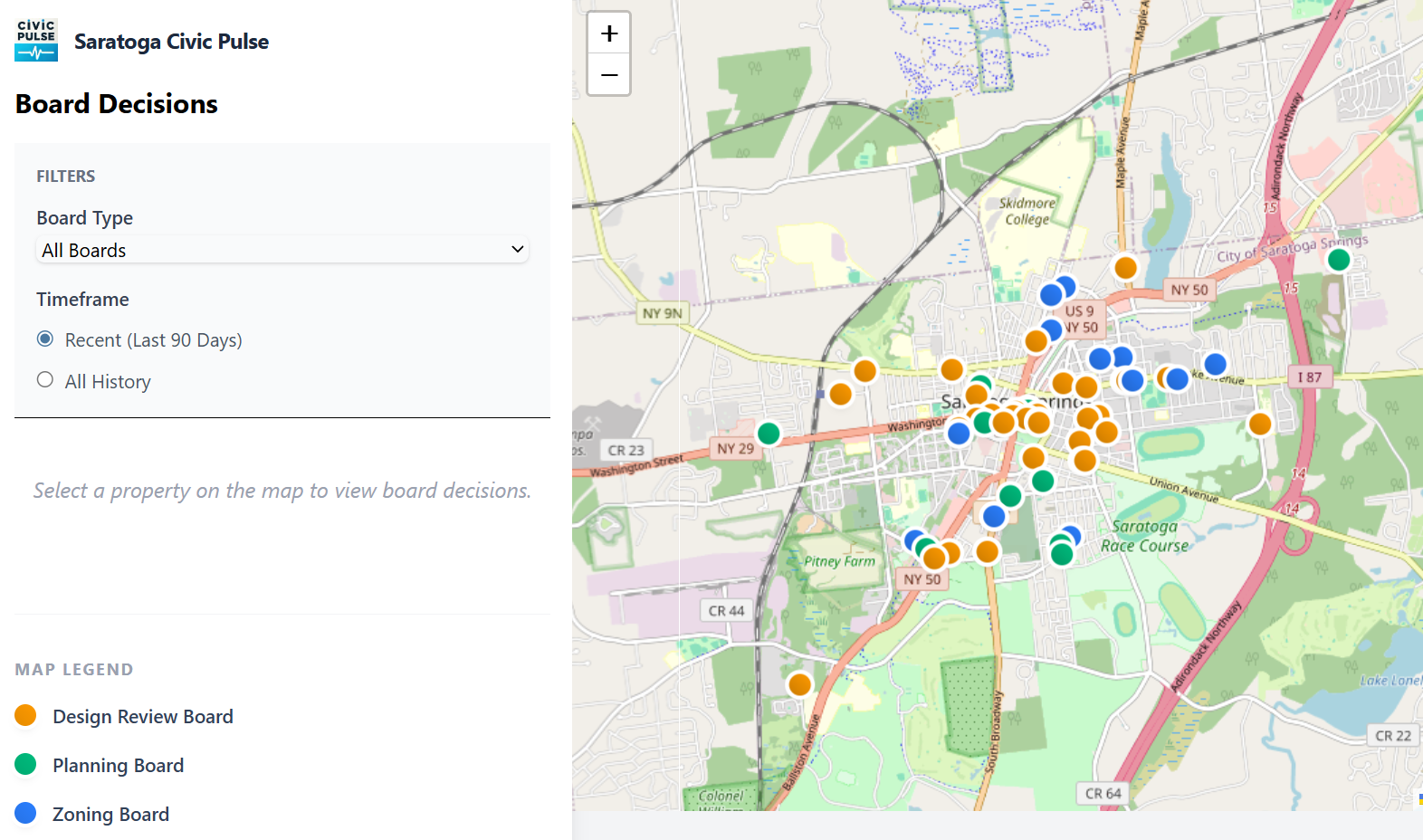
Task: Click the Civic Pulse logo icon
Action: click(36, 41)
